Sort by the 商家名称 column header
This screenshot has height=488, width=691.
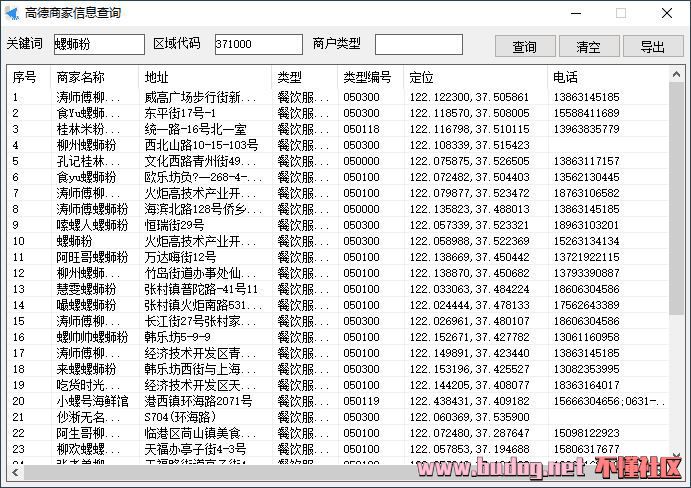click(80, 77)
